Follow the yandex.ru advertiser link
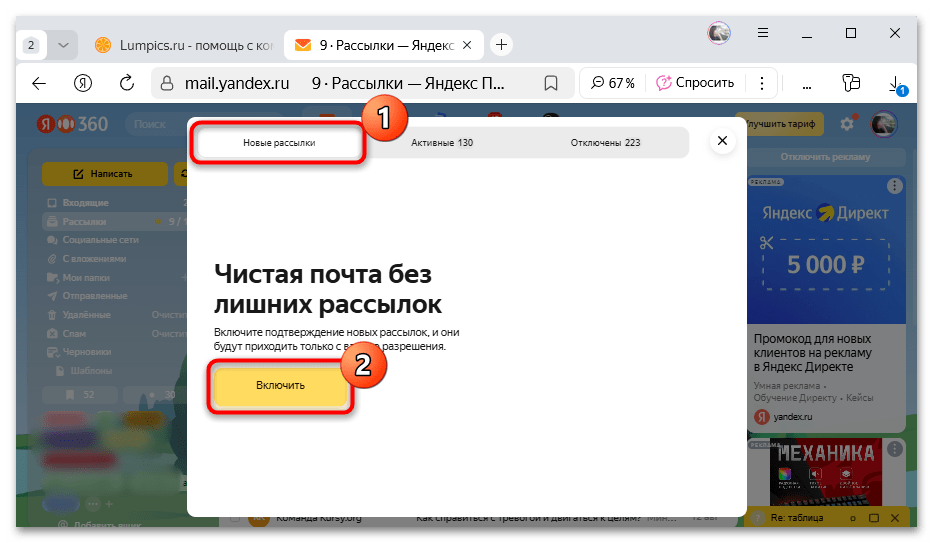 coord(793,417)
